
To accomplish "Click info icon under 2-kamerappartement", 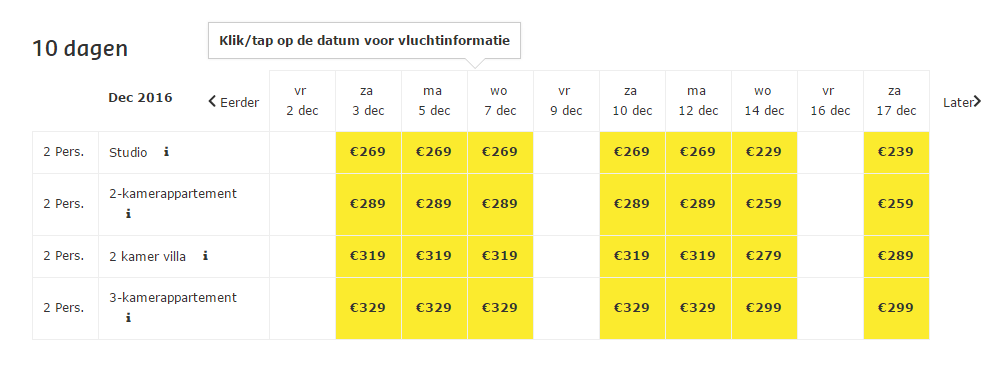I will coord(128,214).
